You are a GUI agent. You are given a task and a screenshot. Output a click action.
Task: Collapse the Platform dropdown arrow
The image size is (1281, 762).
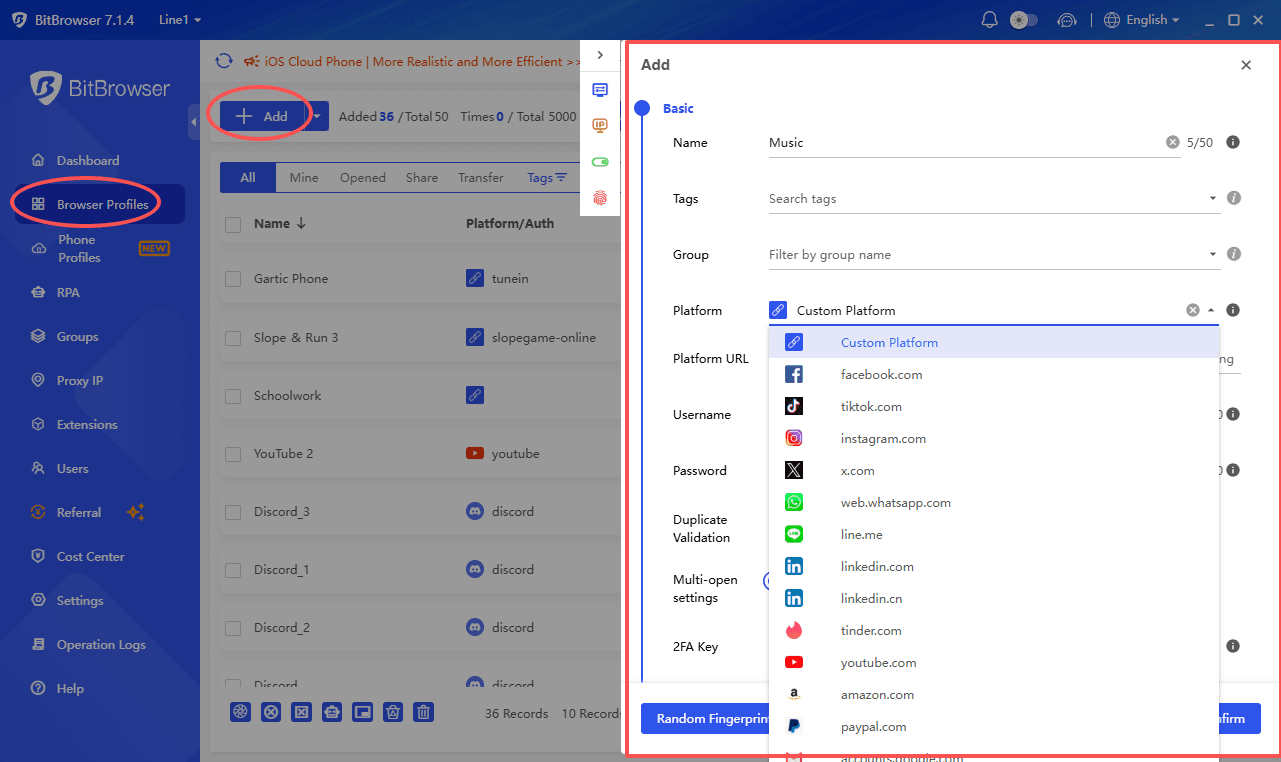coord(1211,310)
